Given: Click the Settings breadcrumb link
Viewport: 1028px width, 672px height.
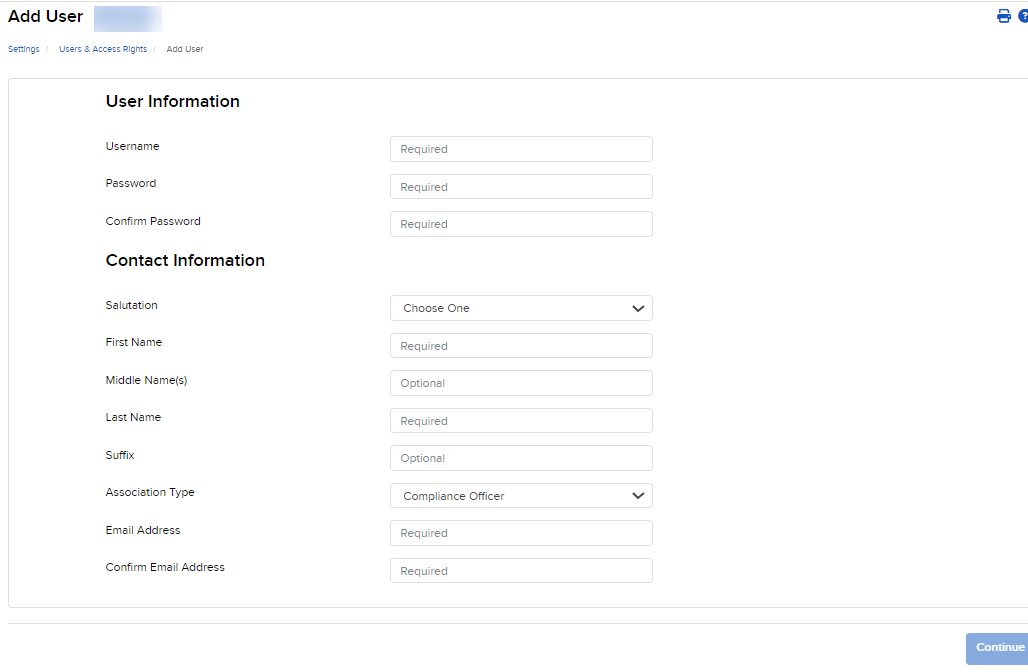Looking at the screenshot, I should pyautogui.click(x=23, y=48).
